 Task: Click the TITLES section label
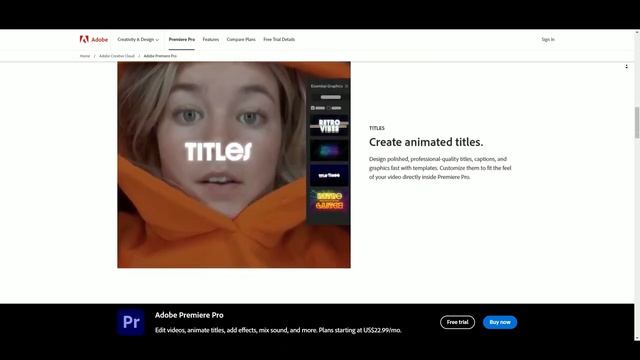click(377, 128)
